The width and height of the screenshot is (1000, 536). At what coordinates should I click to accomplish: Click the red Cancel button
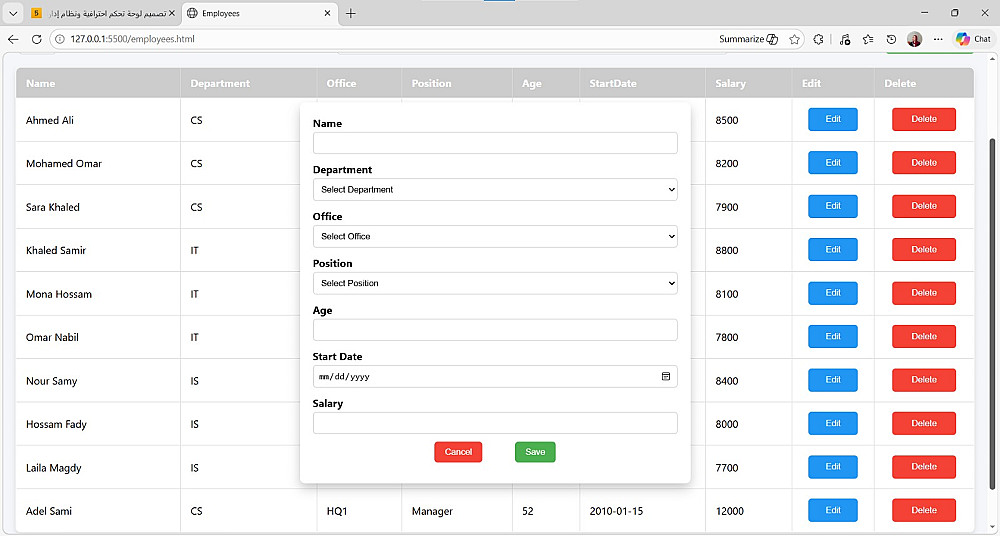[458, 452]
